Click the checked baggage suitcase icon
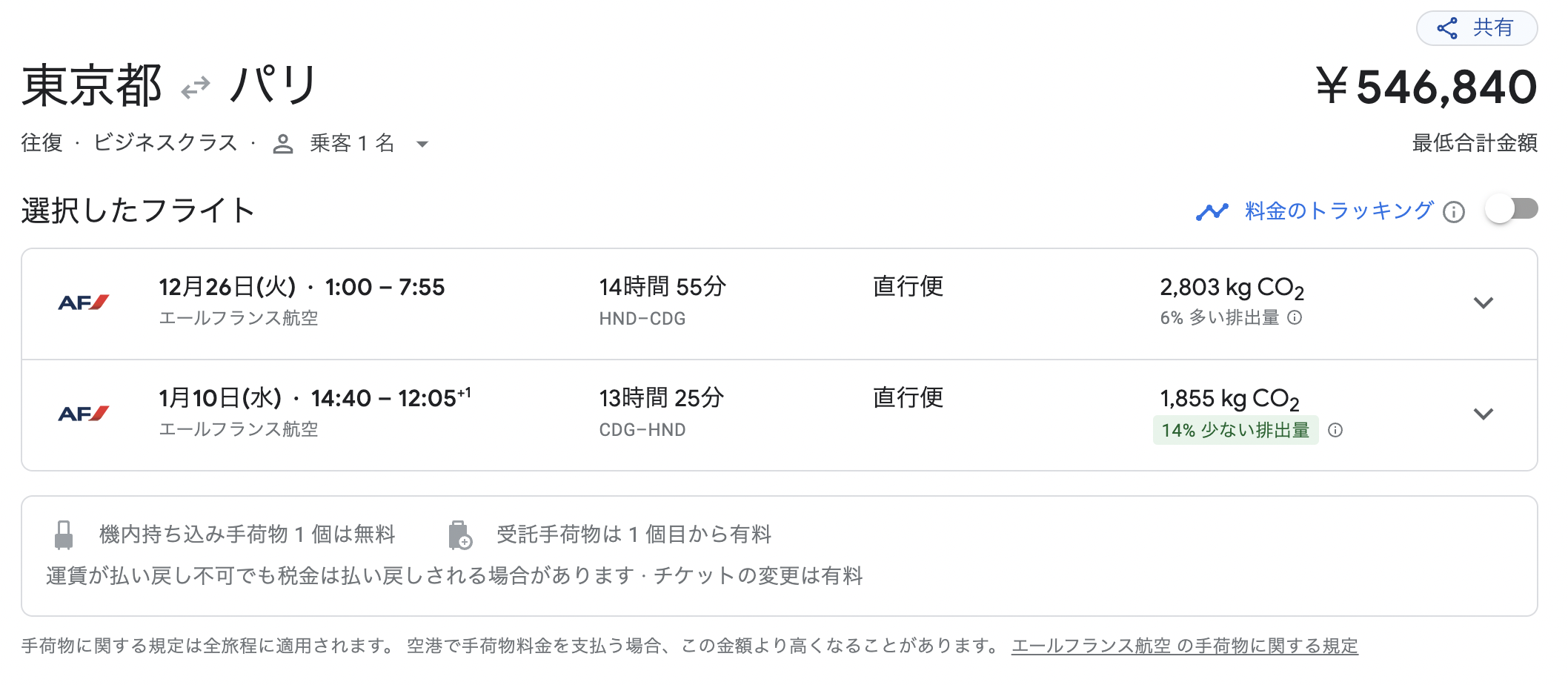This screenshot has width=1568, height=685. coord(460,535)
